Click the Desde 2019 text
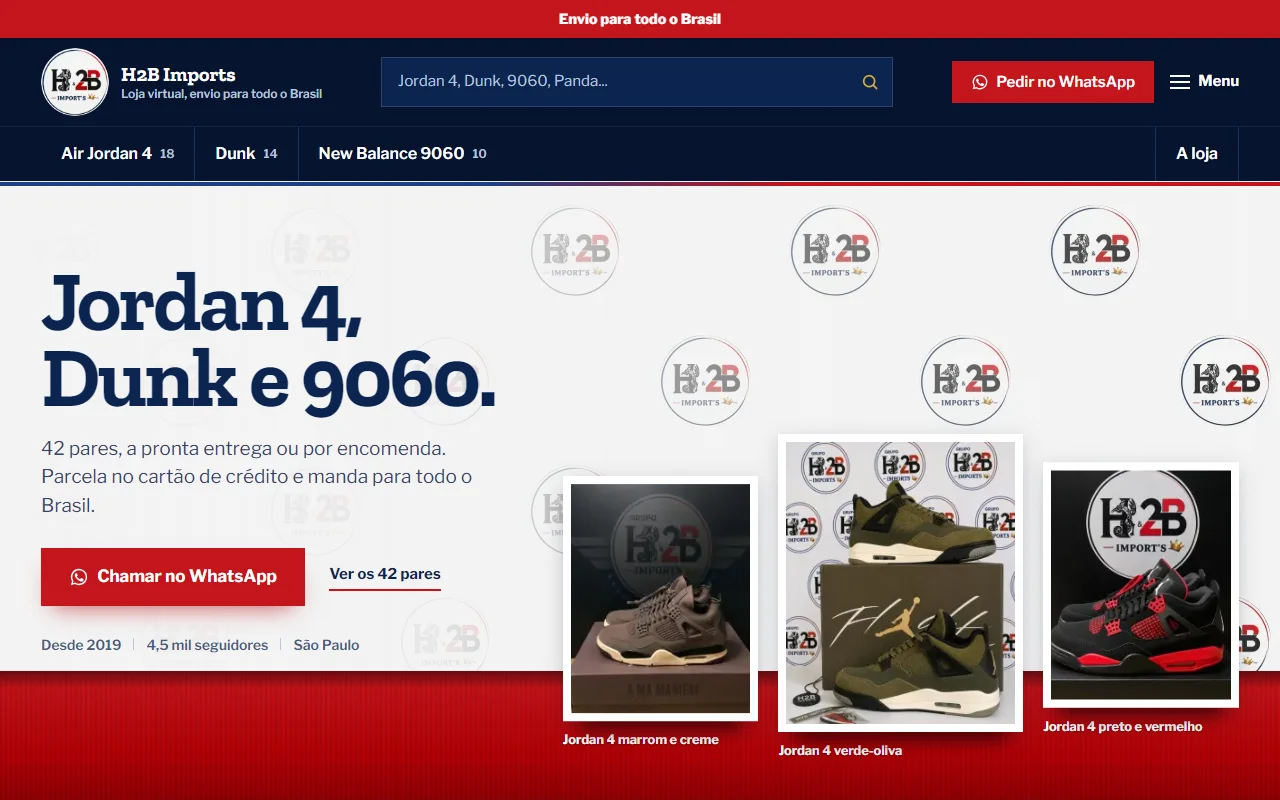The width and height of the screenshot is (1280, 800). click(x=81, y=645)
